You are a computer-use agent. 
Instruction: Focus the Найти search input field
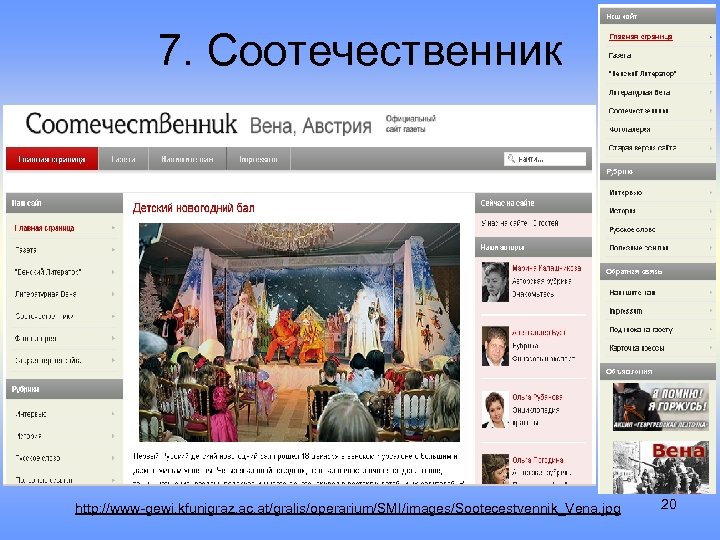coord(545,159)
